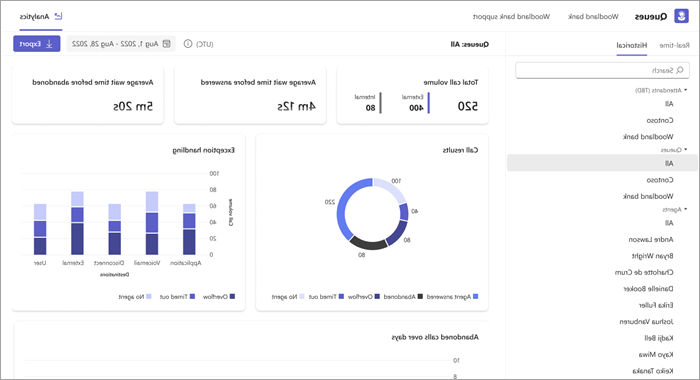Click the Exception handling chart title
This screenshot has height=380, width=700.
pos(204,150)
